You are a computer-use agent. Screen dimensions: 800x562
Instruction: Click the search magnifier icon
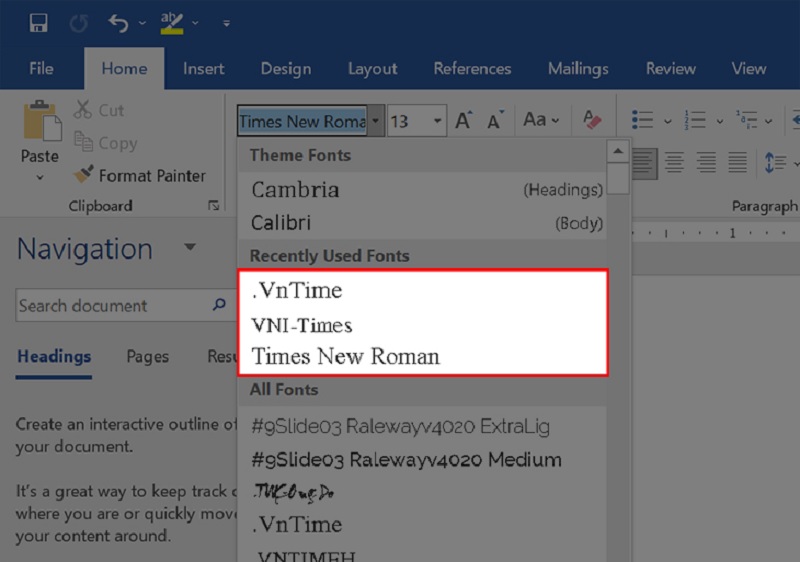[x=219, y=304]
